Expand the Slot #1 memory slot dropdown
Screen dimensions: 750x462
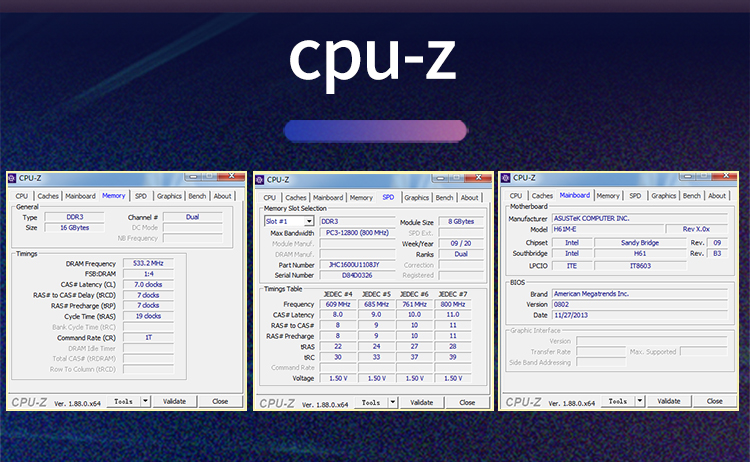pos(309,221)
